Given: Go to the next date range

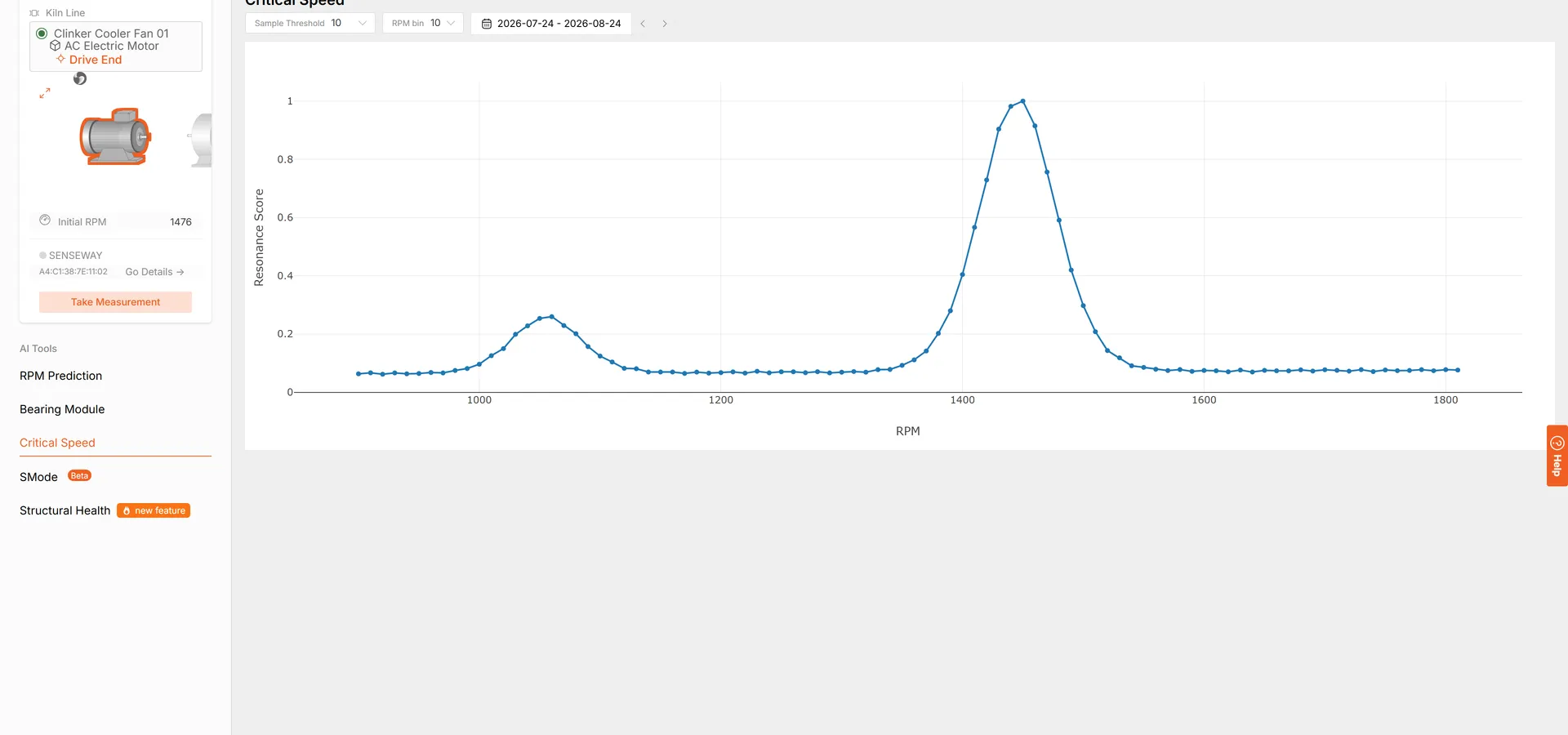Looking at the screenshot, I should click(x=665, y=24).
